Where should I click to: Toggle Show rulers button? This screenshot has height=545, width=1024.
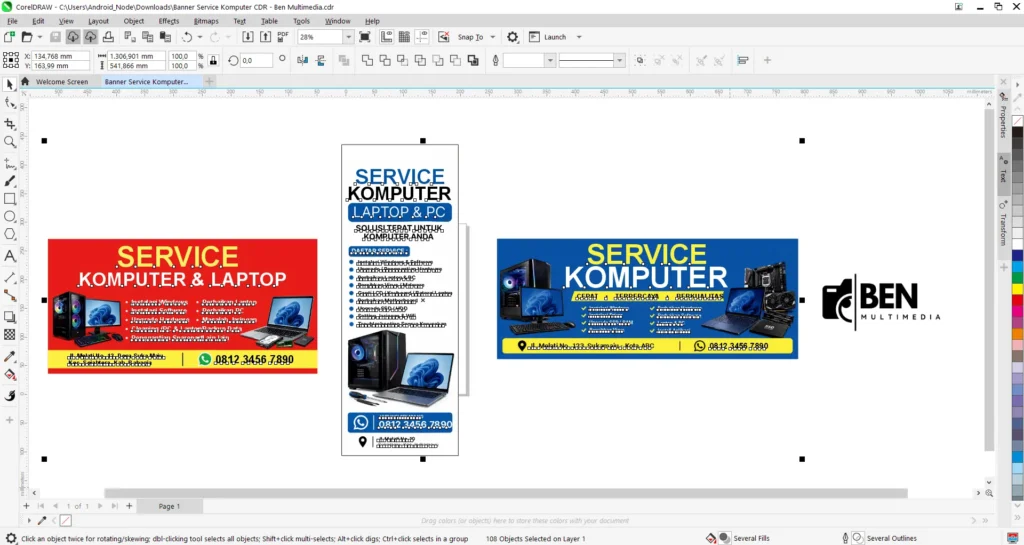point(387,37)
